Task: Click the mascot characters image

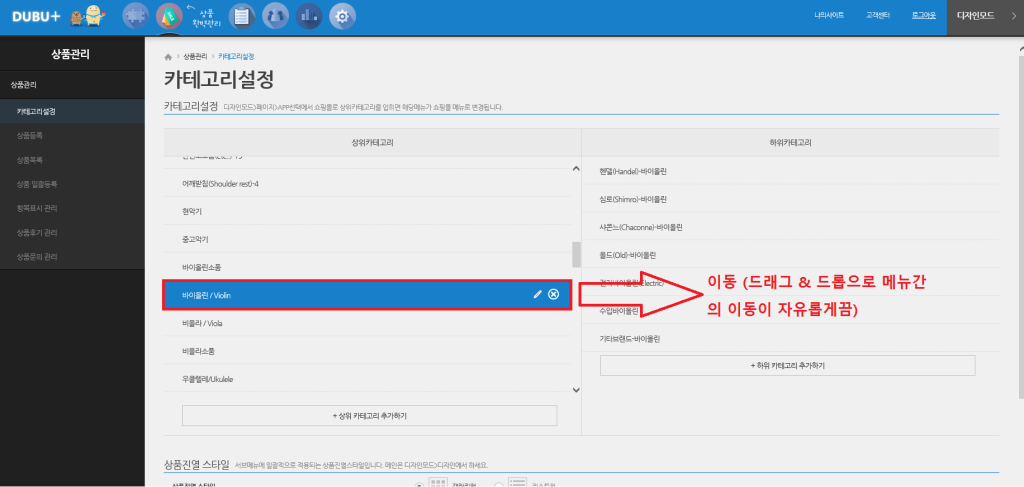Action: [x=87, y=16]
